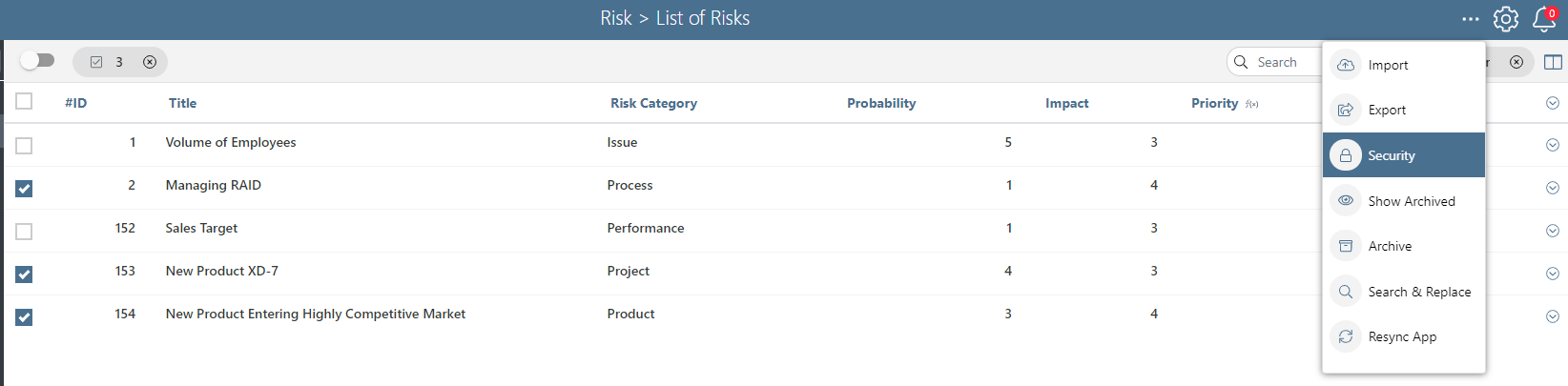Check the Volume of Employees row checkbox
This screenshot has width=1568, height=386.
[x=24, y=146]
